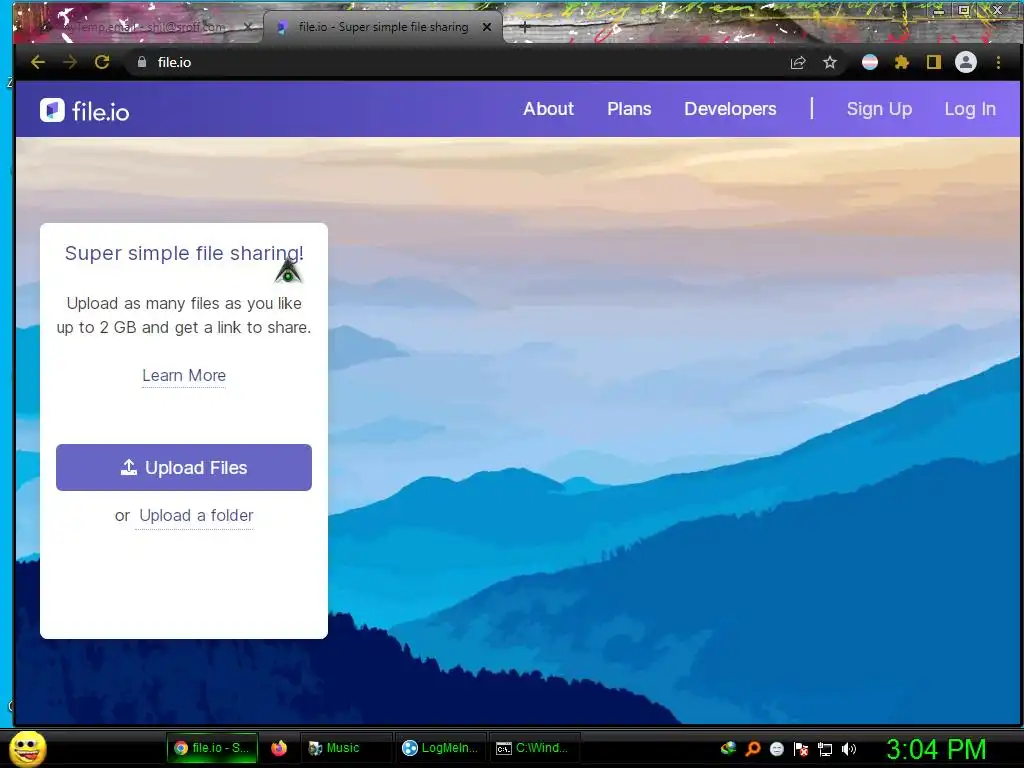Click the 'Super simple file sharing!' heading
The height and width of the screenshot is (768, 1024).
click(x=184, y=253)
